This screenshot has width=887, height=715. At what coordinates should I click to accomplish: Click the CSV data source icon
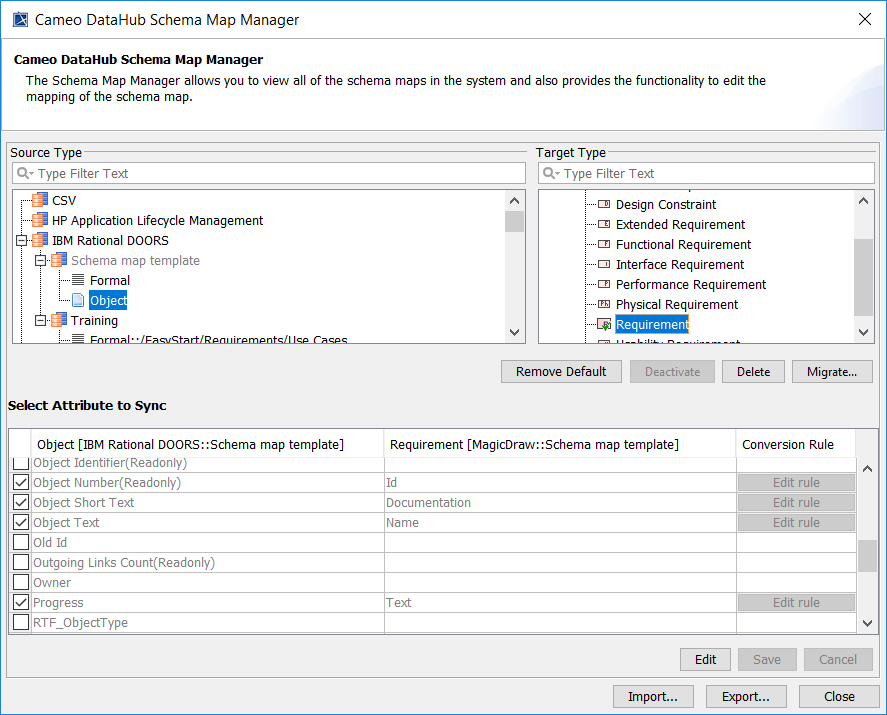pos(40,200)
